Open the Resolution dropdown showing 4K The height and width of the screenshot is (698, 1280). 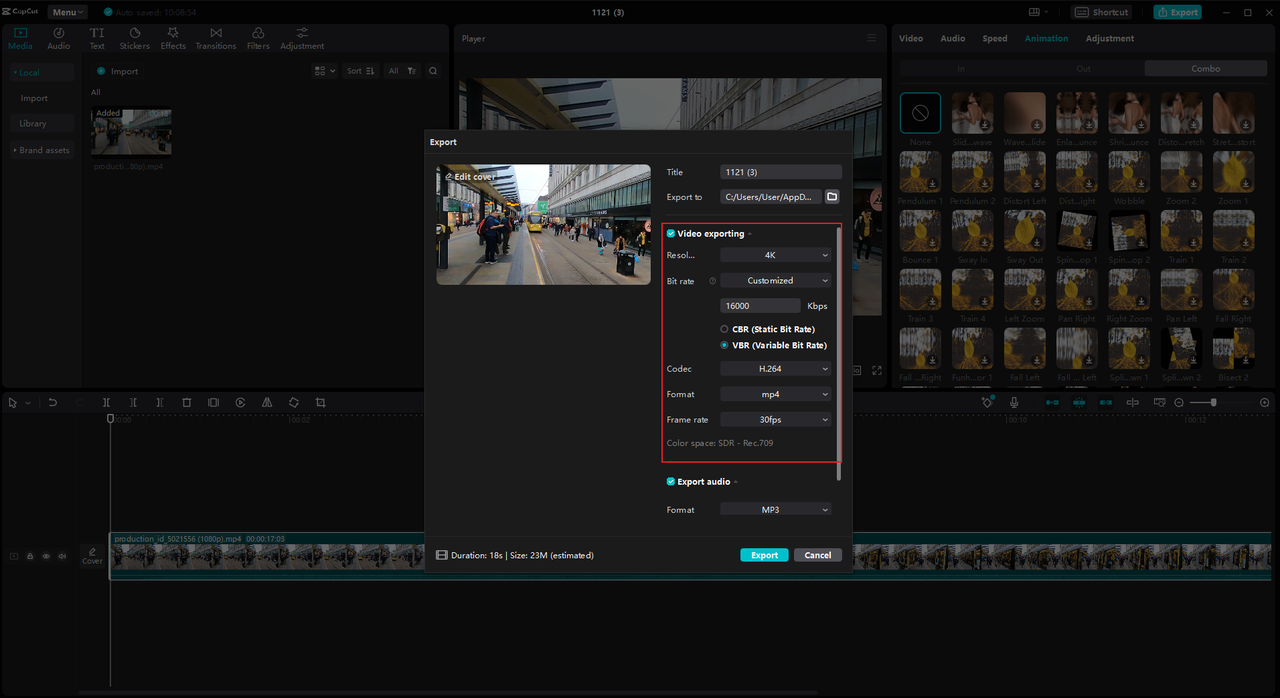point(776,255)
